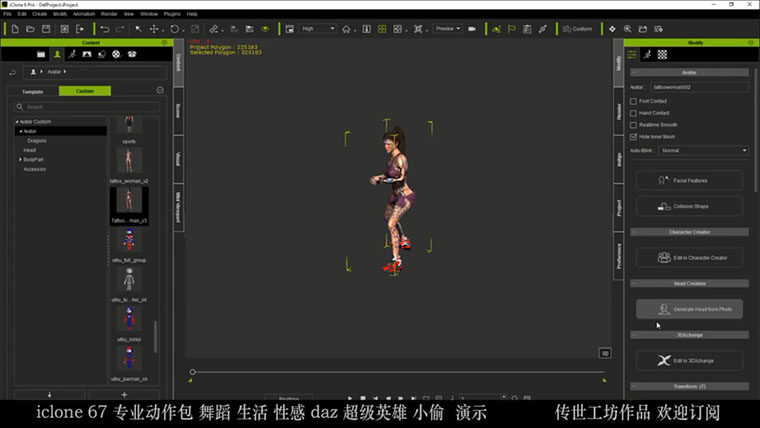Open the Preview camera dropdown

(x=447, y=29)
